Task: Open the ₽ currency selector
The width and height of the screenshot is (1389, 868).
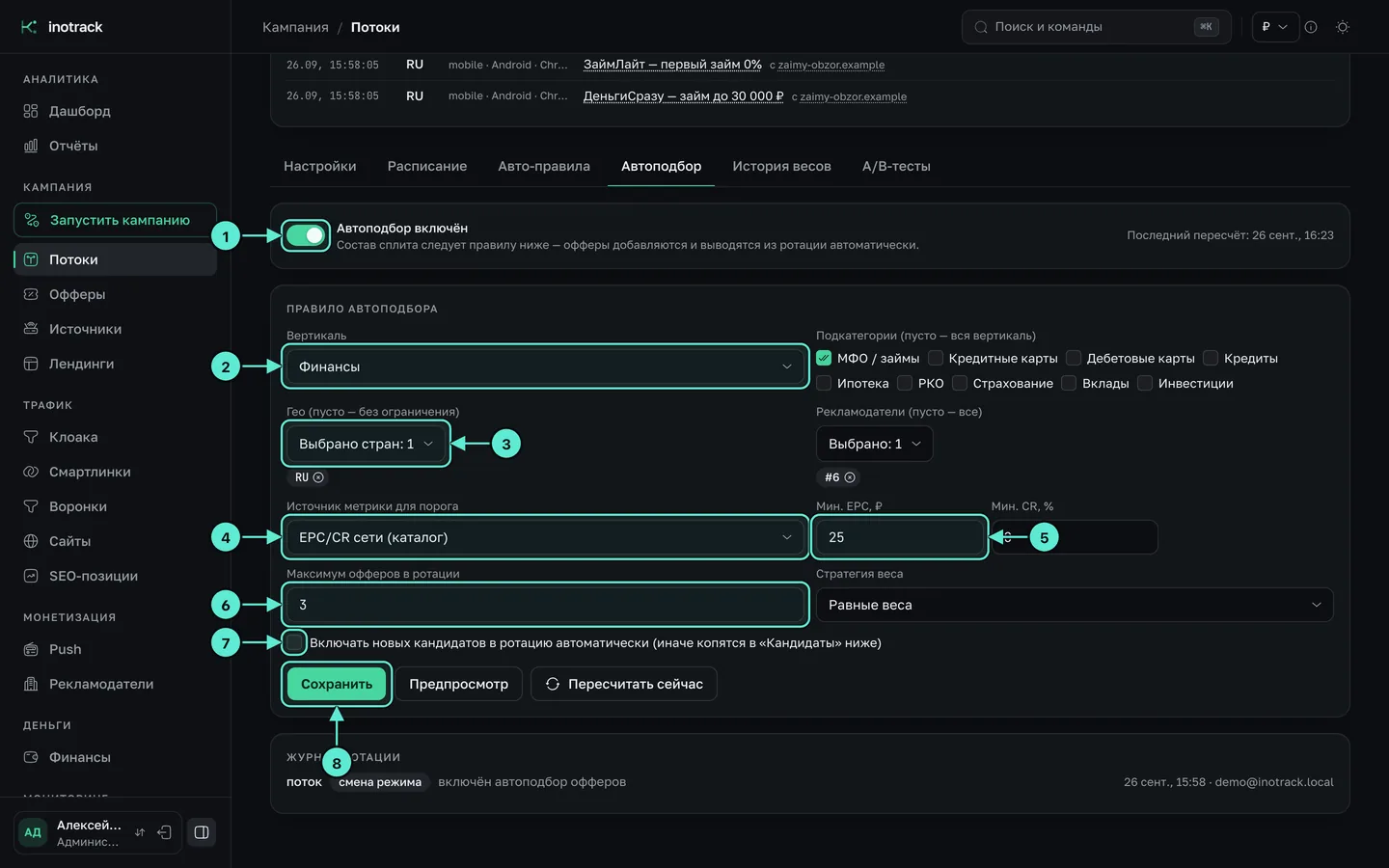Action: (x=1274, y=27)
